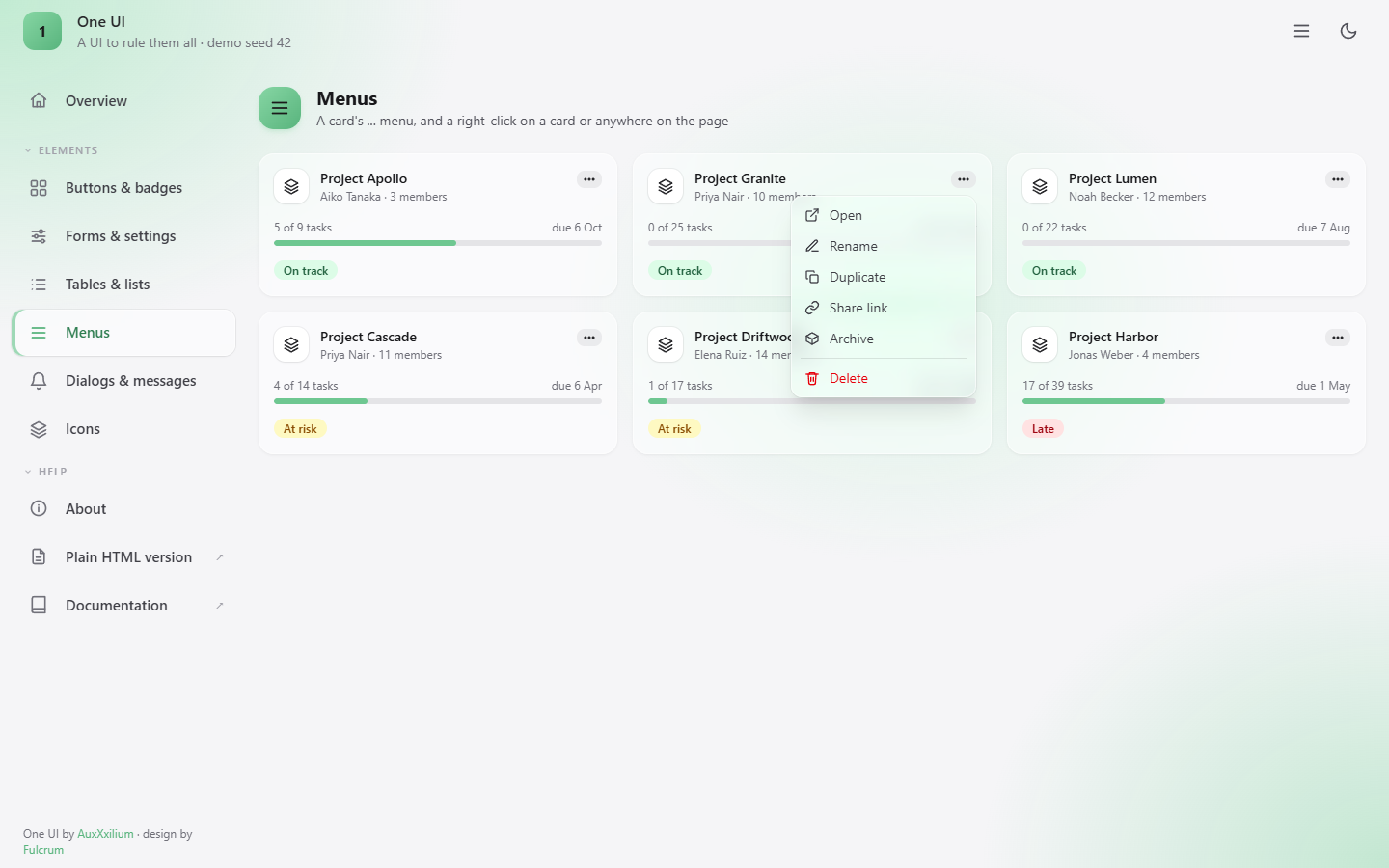Click the Project Driftwood layers icon

coord(666,345)
